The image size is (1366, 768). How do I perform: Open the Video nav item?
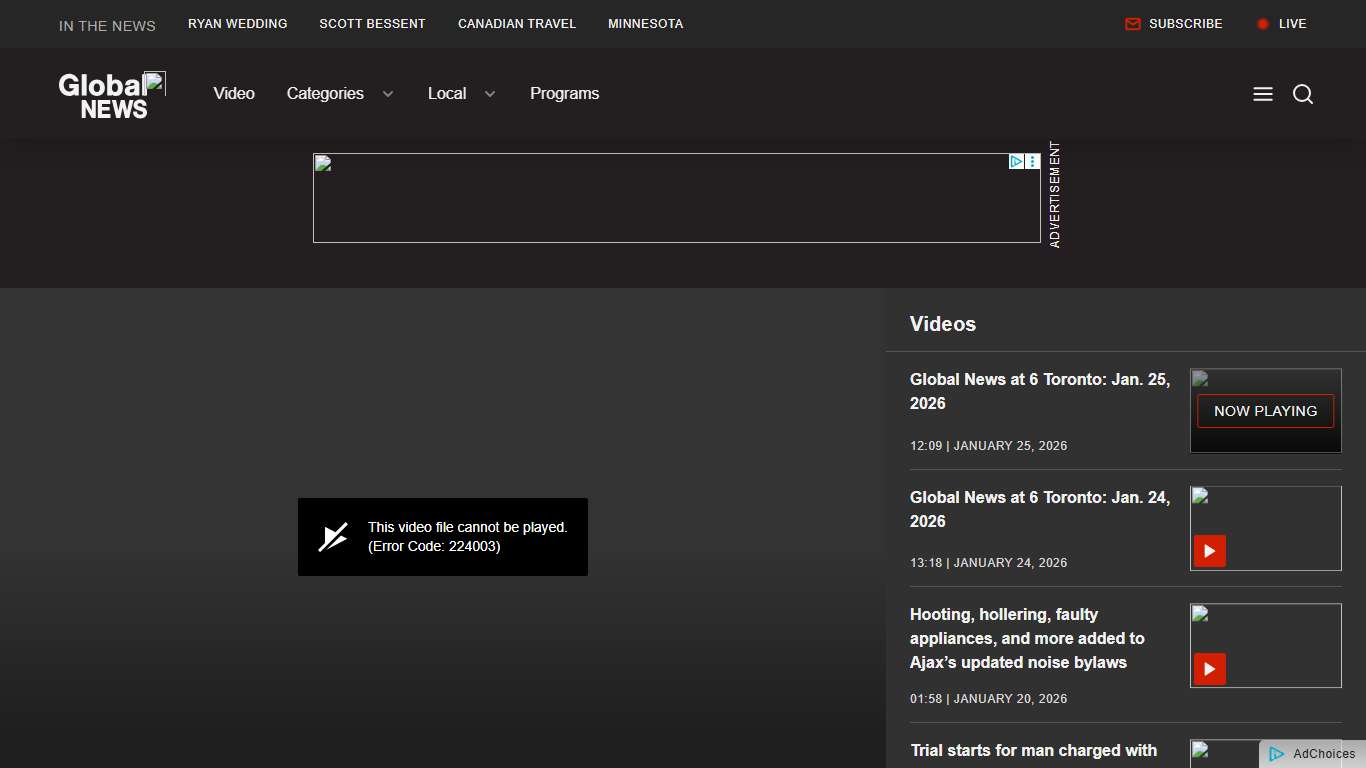(x=234, y=94)
